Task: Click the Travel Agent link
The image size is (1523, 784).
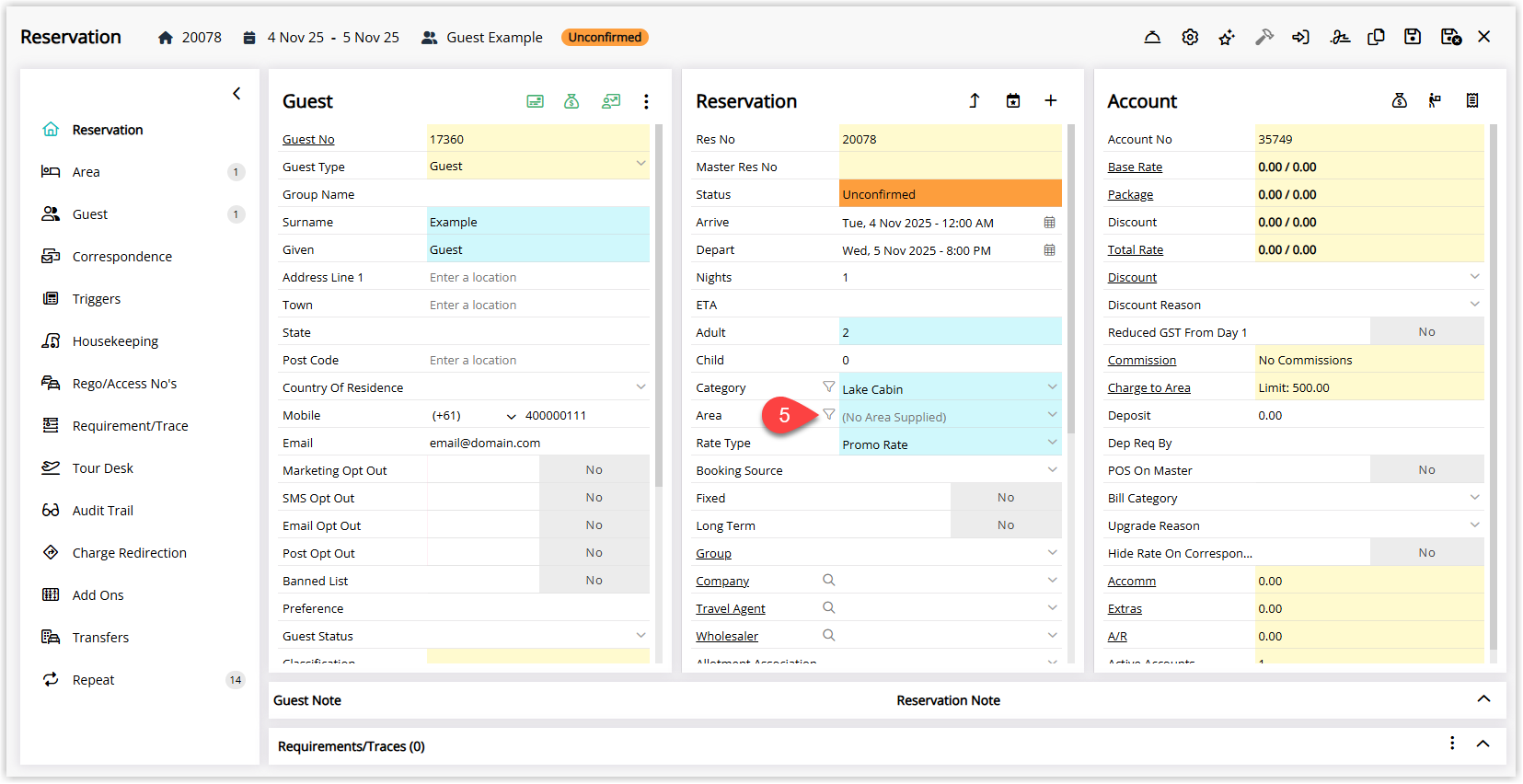Action: click(x=730, y=609)
